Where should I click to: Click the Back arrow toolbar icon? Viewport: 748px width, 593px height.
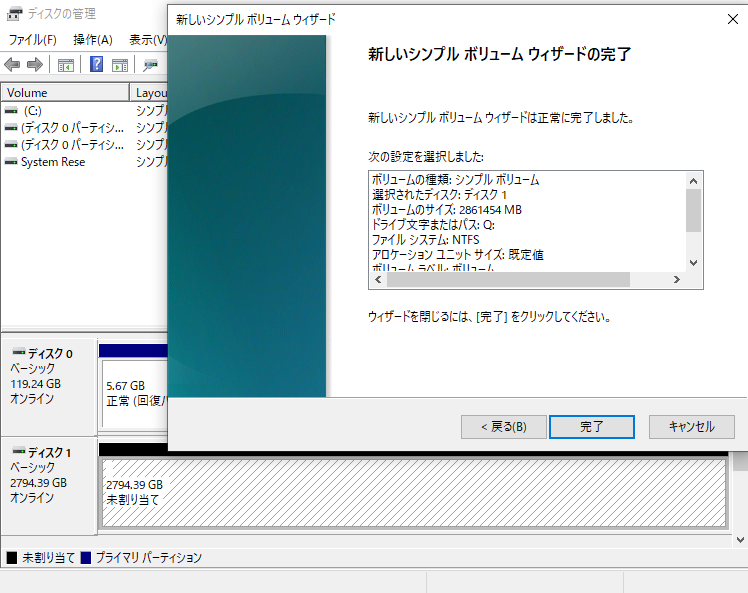12,65
